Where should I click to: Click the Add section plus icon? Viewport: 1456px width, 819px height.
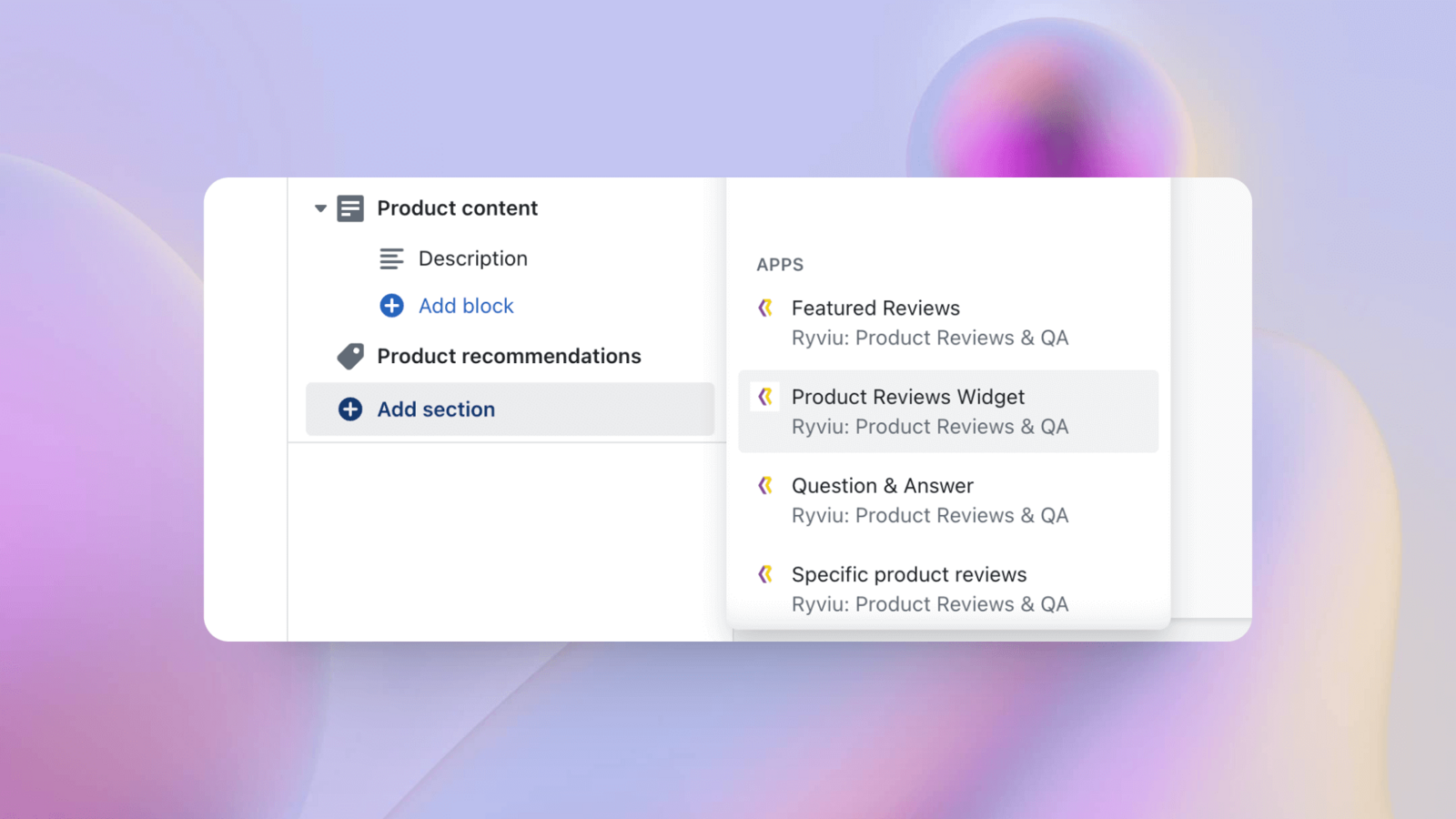click(350, 409)
